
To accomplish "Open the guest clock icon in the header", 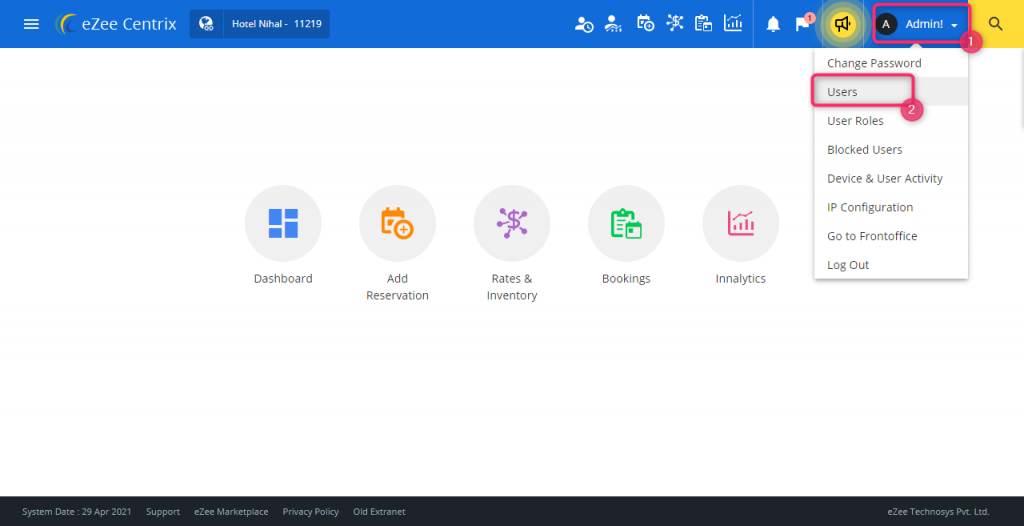I will 583,24.
